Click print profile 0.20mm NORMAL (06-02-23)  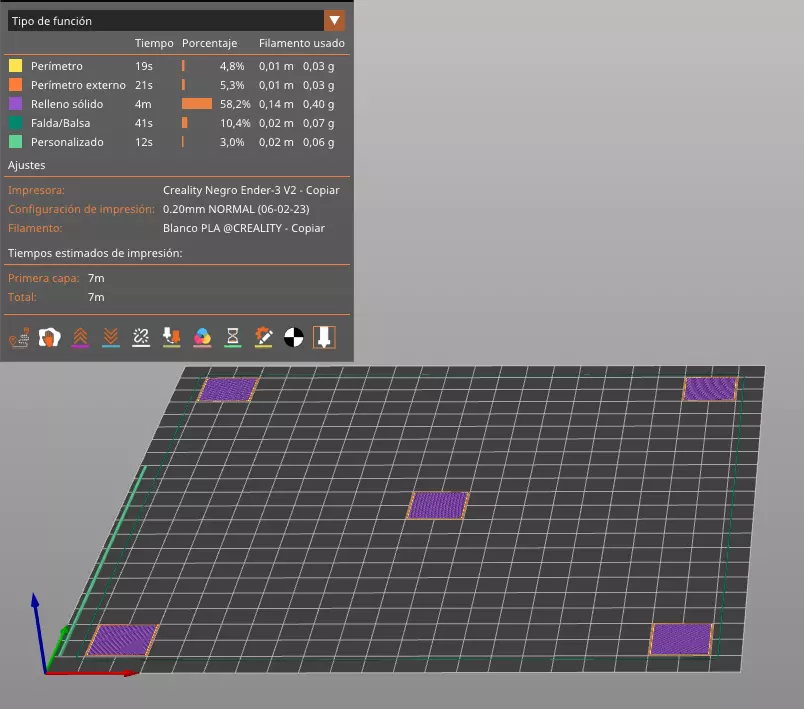pos(236,209)
